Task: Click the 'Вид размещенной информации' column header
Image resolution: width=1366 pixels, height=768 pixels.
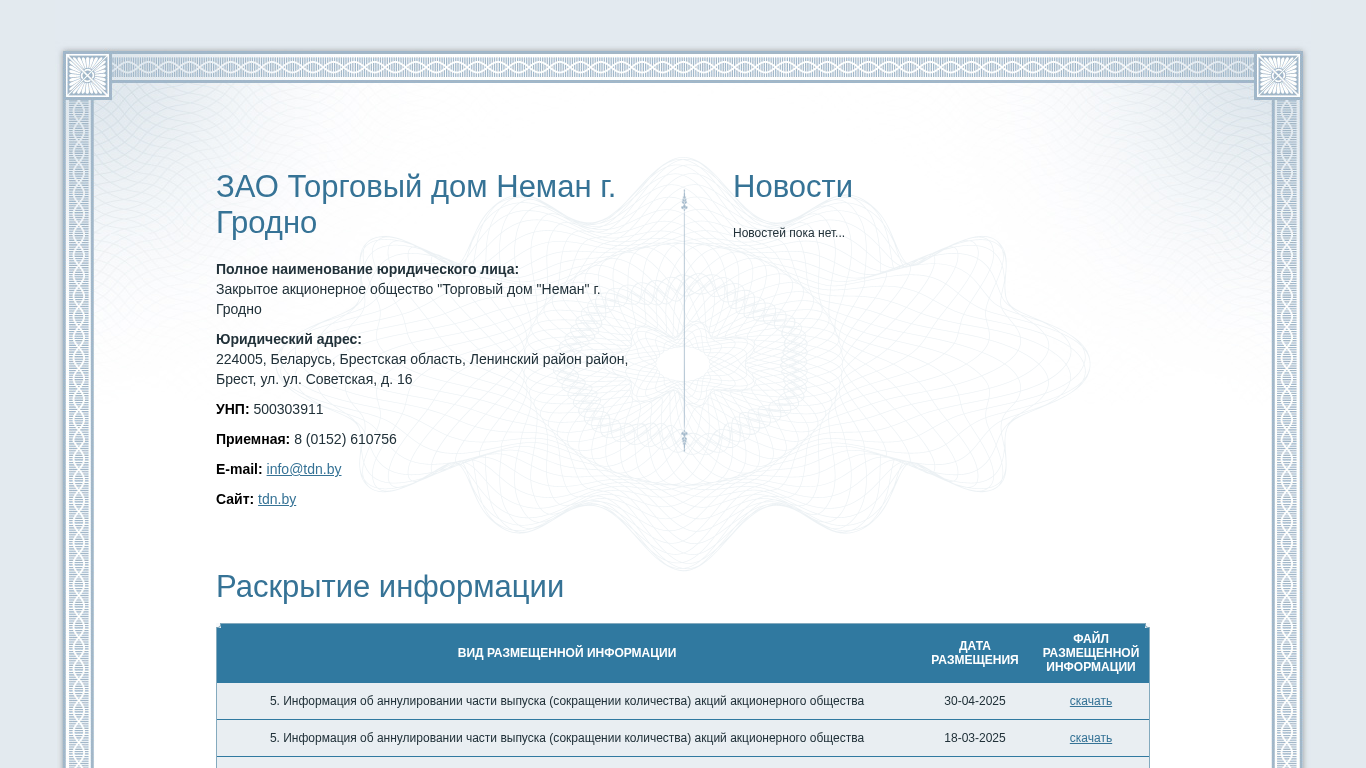Action: [x=566, y=653]
